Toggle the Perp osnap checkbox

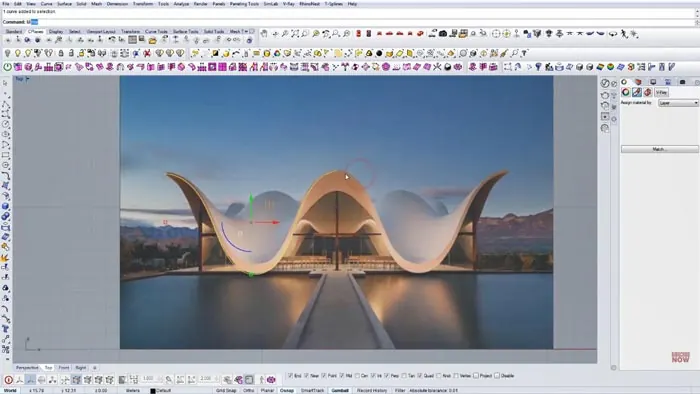pos(387,376)
